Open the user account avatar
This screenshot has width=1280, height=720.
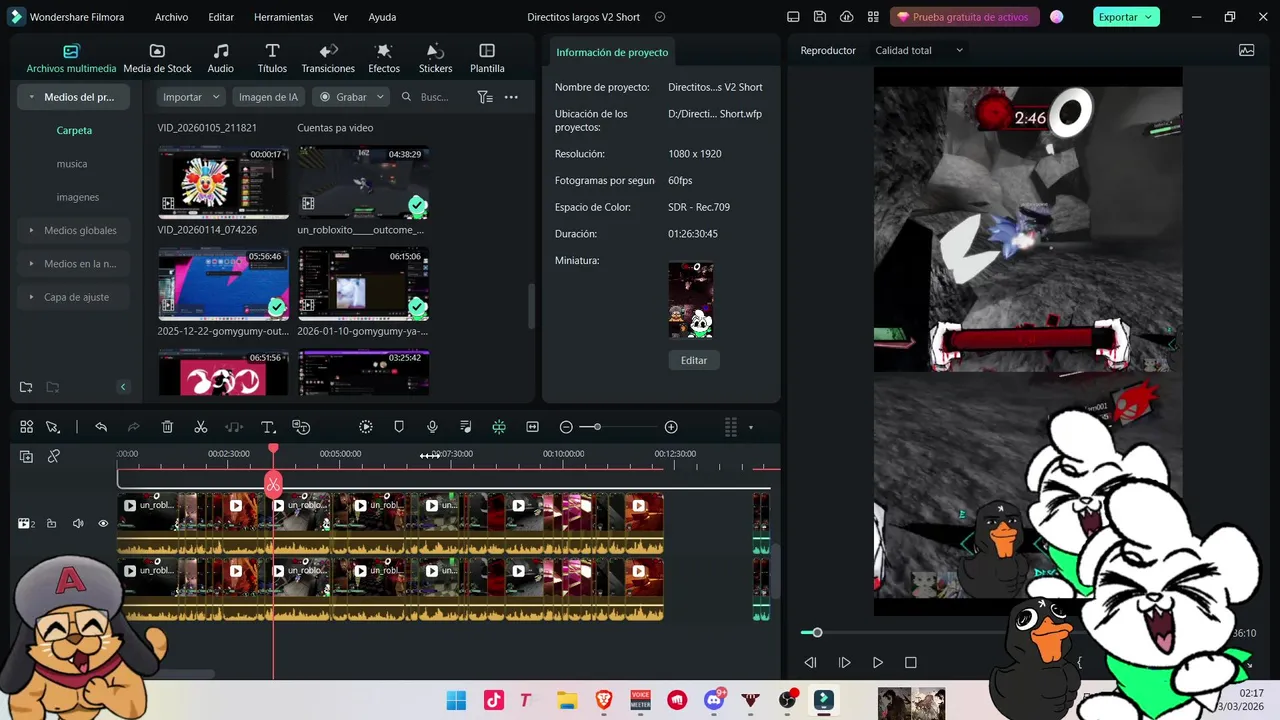coord(1056,17)
